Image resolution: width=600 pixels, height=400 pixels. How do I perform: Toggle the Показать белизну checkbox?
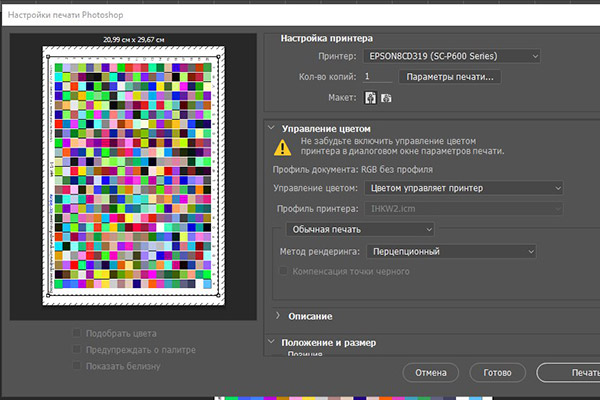point(77,366)
